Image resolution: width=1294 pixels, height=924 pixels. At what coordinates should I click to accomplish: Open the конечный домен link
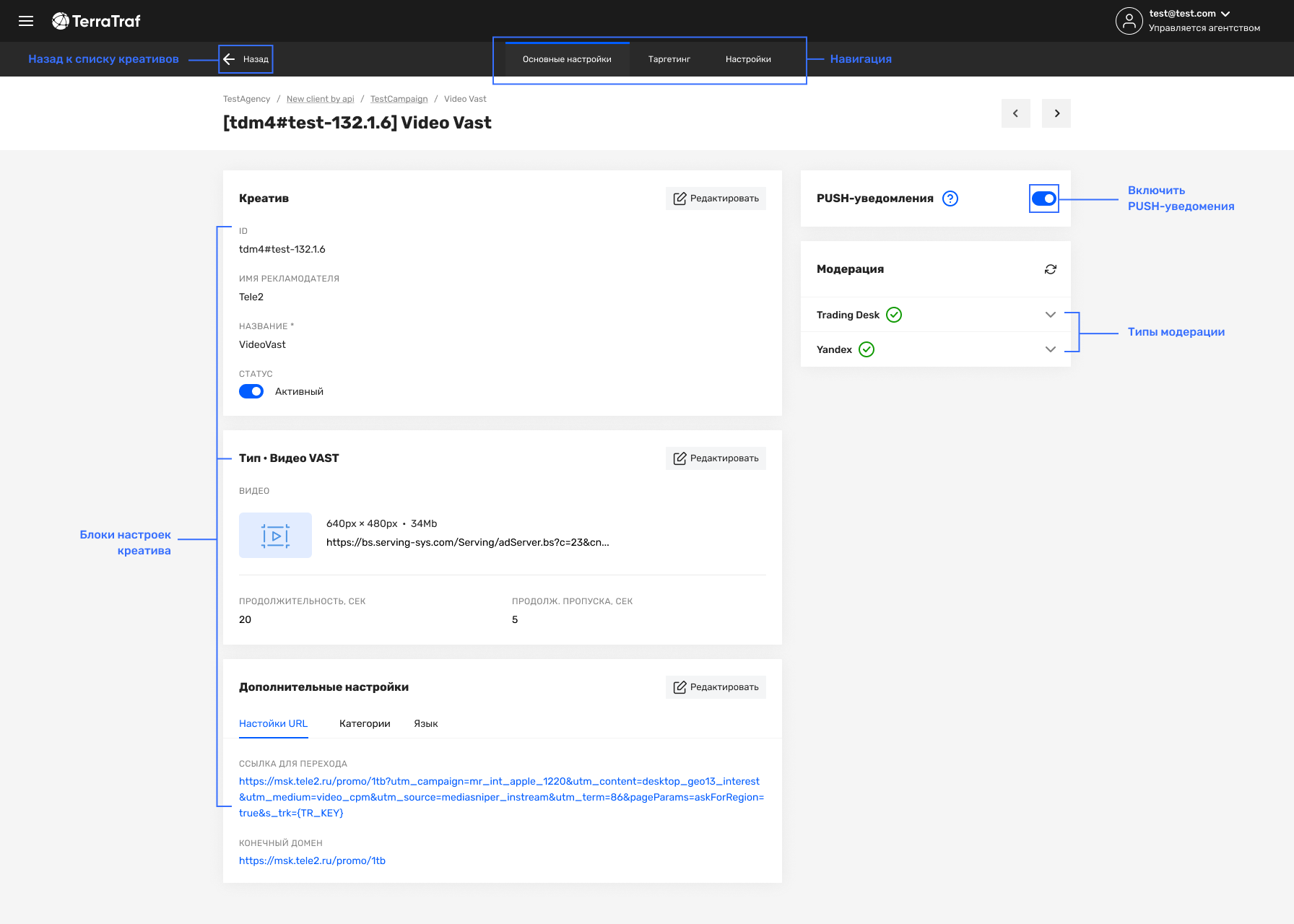point(312,860)
